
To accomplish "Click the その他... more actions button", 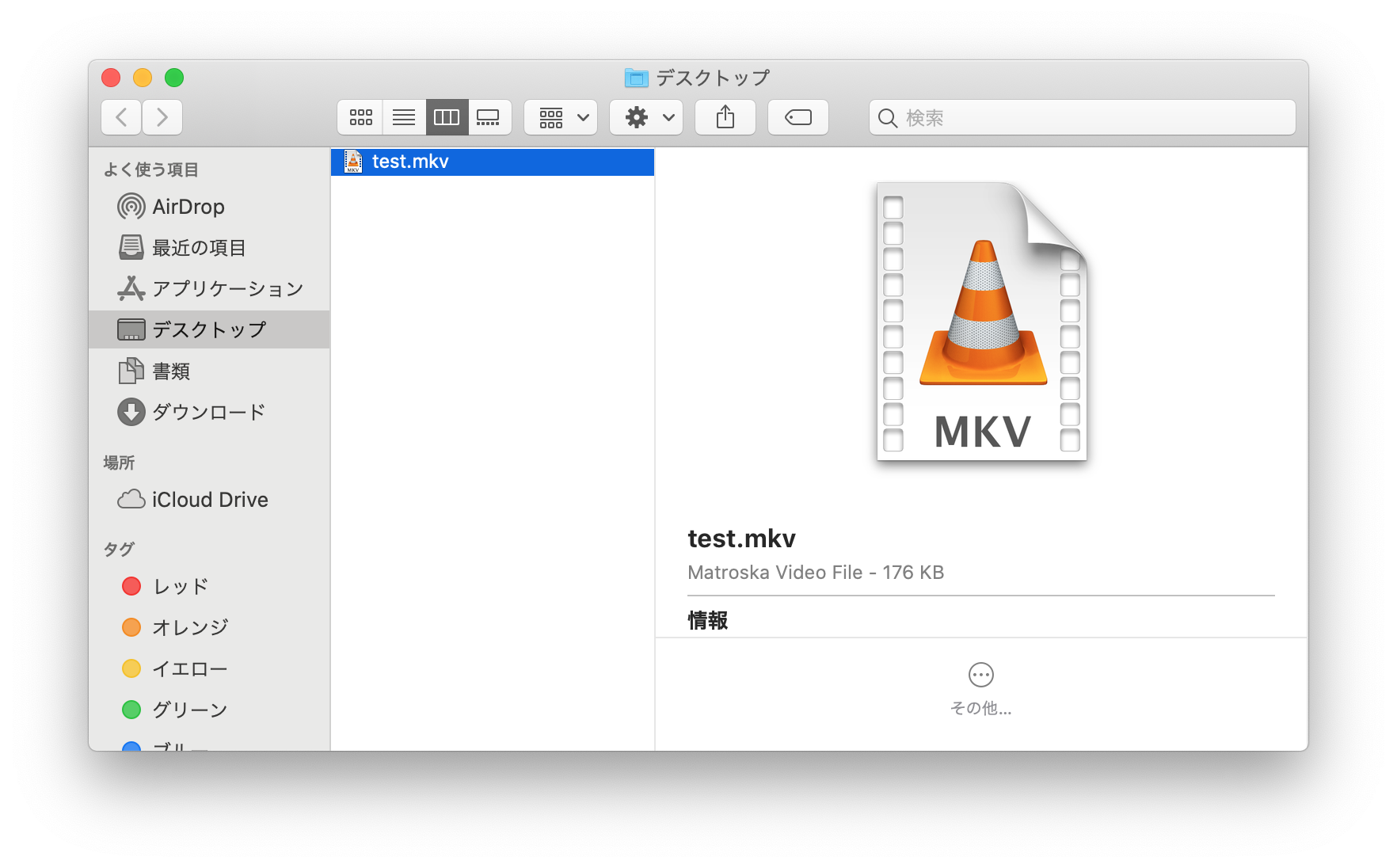I will pyautogui.click(x=981, y=688).
